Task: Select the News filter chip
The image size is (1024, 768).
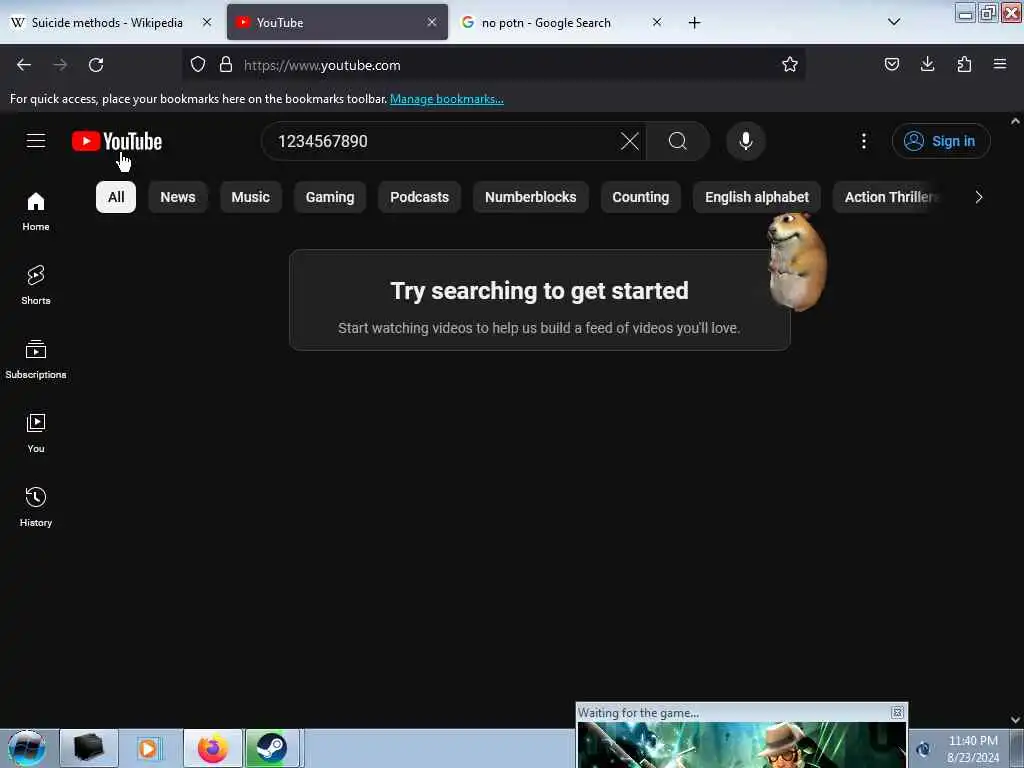Action: tap(178, 197)
